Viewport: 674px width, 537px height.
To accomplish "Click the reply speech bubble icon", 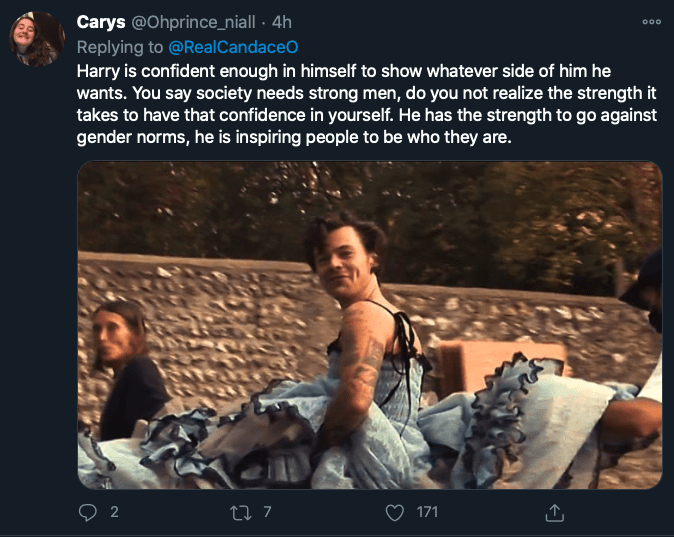I will click(x=86, y=512).
